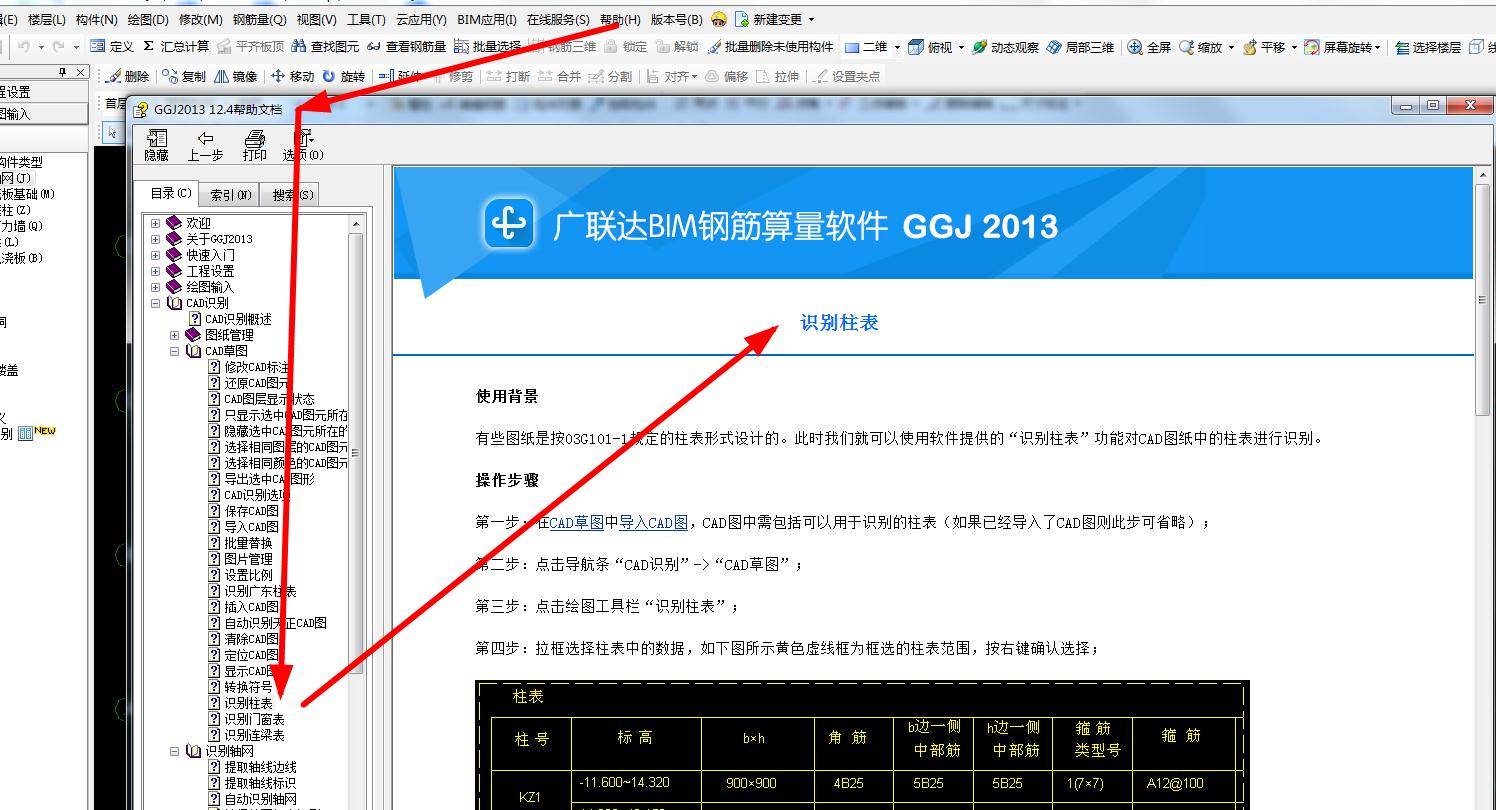Select 设置比例 topic in tree
This screenshot has height=810, width=1496.
248,575
